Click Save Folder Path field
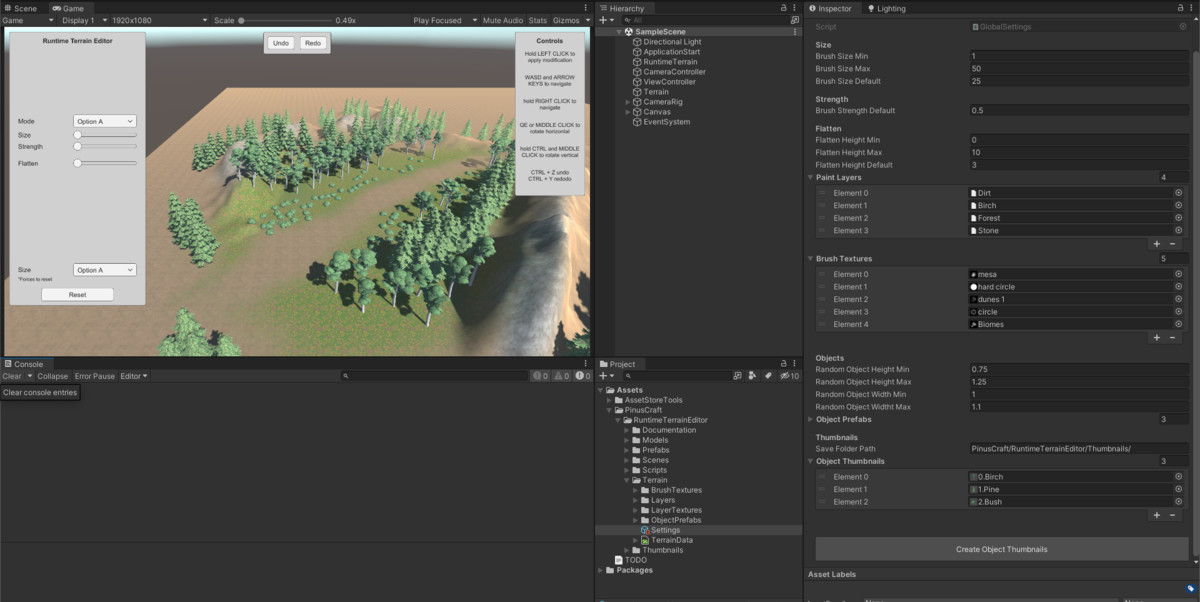1200x602 pixels. (1078, 449)
